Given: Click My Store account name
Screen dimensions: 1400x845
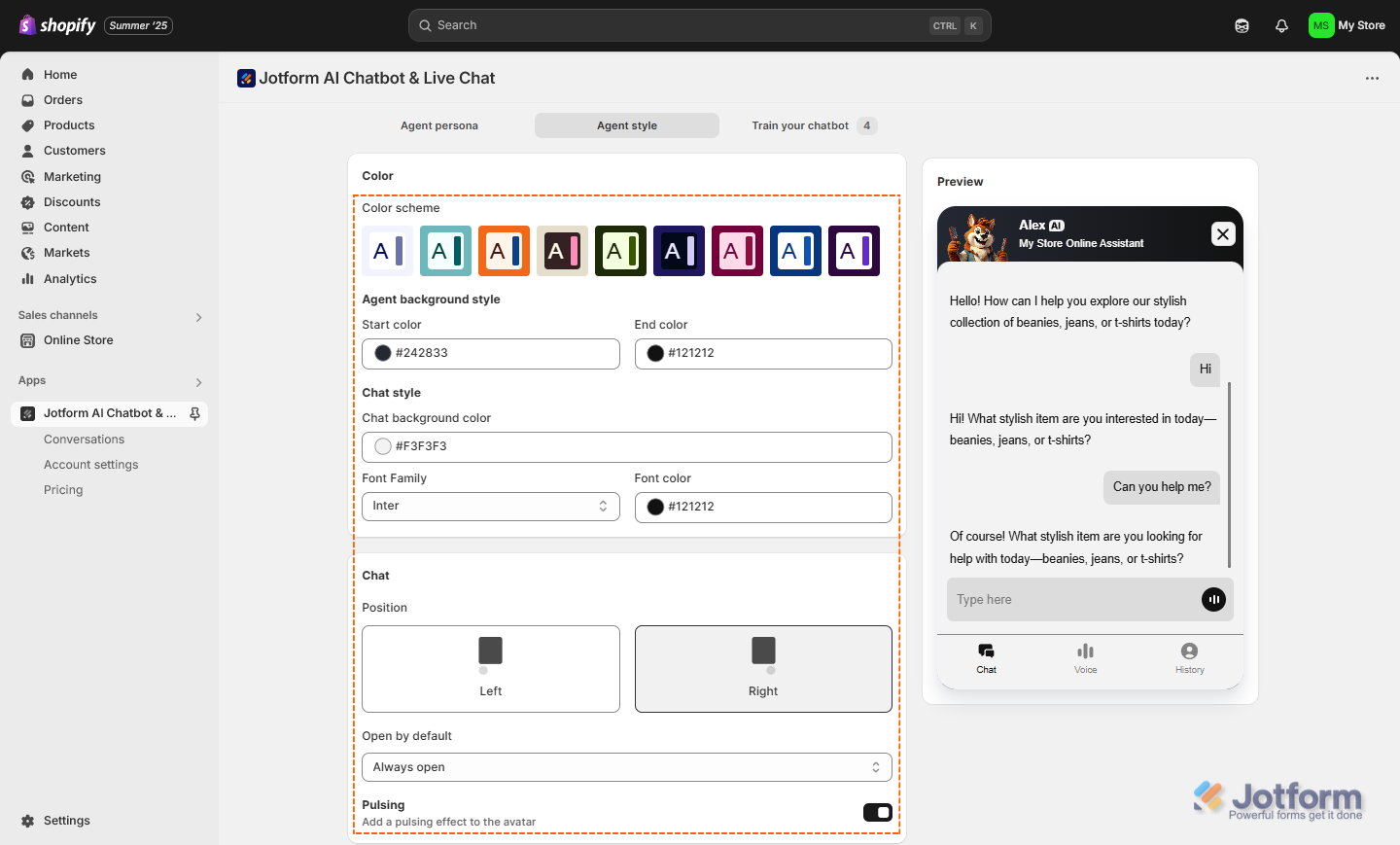Looking at the screenshot, I should pyautogui.click(x=1361, y=26).
